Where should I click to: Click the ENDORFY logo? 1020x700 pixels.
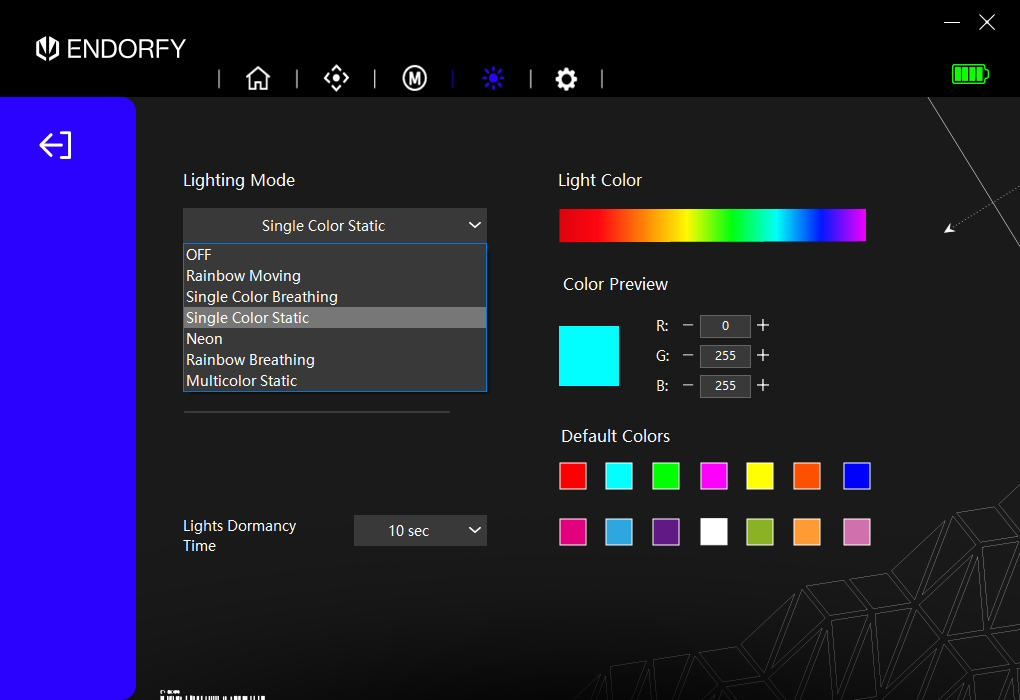click(110, 48)
